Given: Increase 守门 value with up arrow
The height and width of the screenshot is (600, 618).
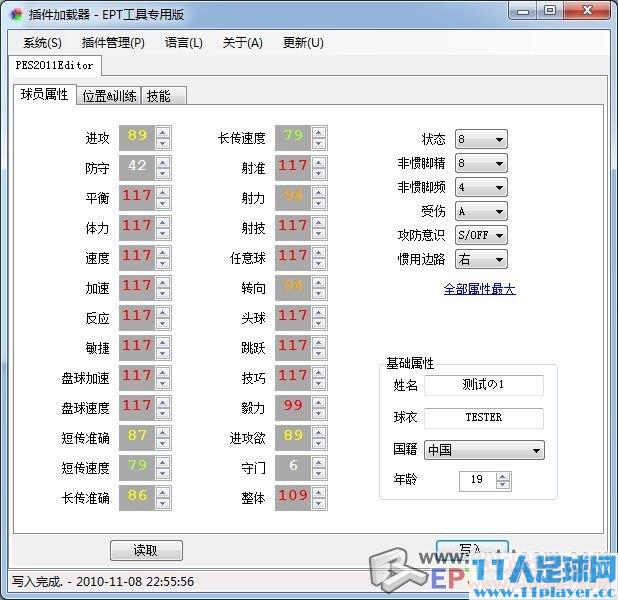Looking at the screenshot, I should tap(319, 462).
